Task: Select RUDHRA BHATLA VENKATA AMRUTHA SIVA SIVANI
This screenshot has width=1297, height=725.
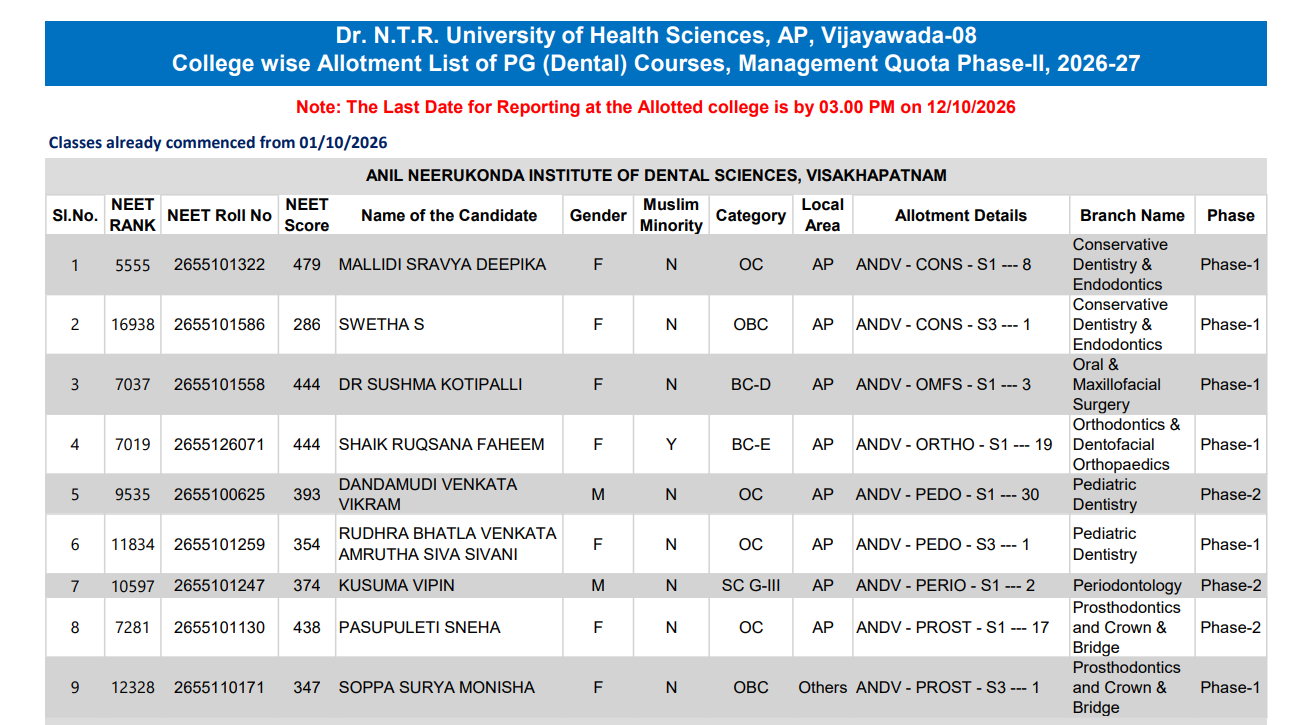Action: pos(448,545)
